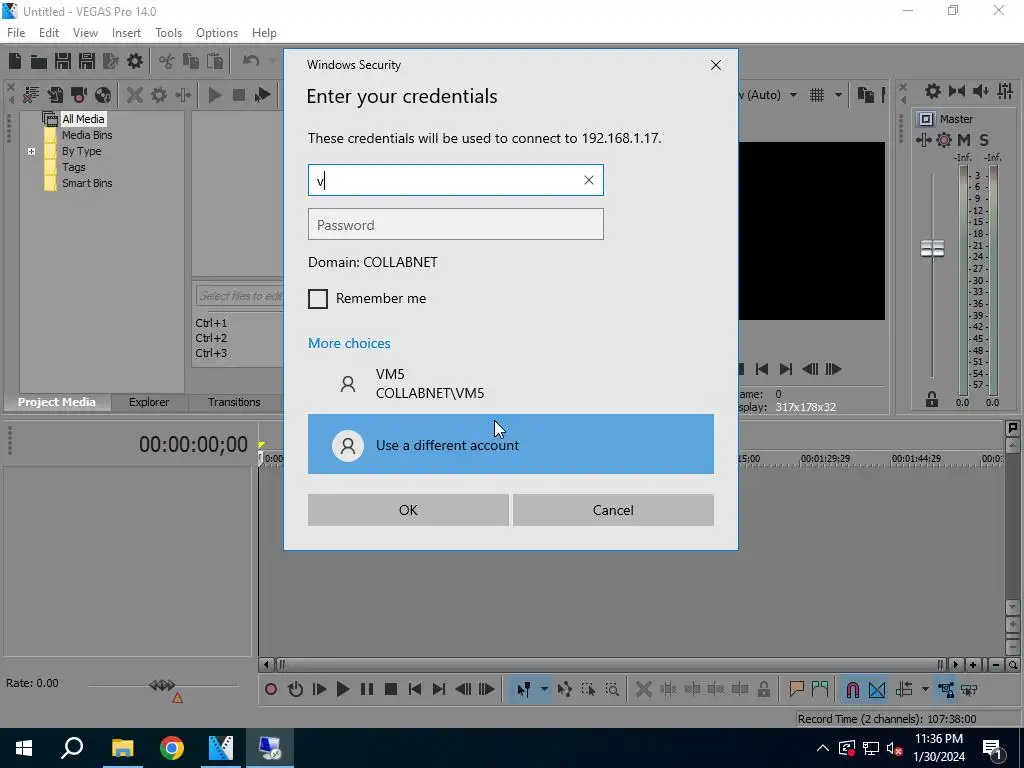Click the Auto Preview icon in Project Media
1024x768 pixels.
click(x=263, y=95)
